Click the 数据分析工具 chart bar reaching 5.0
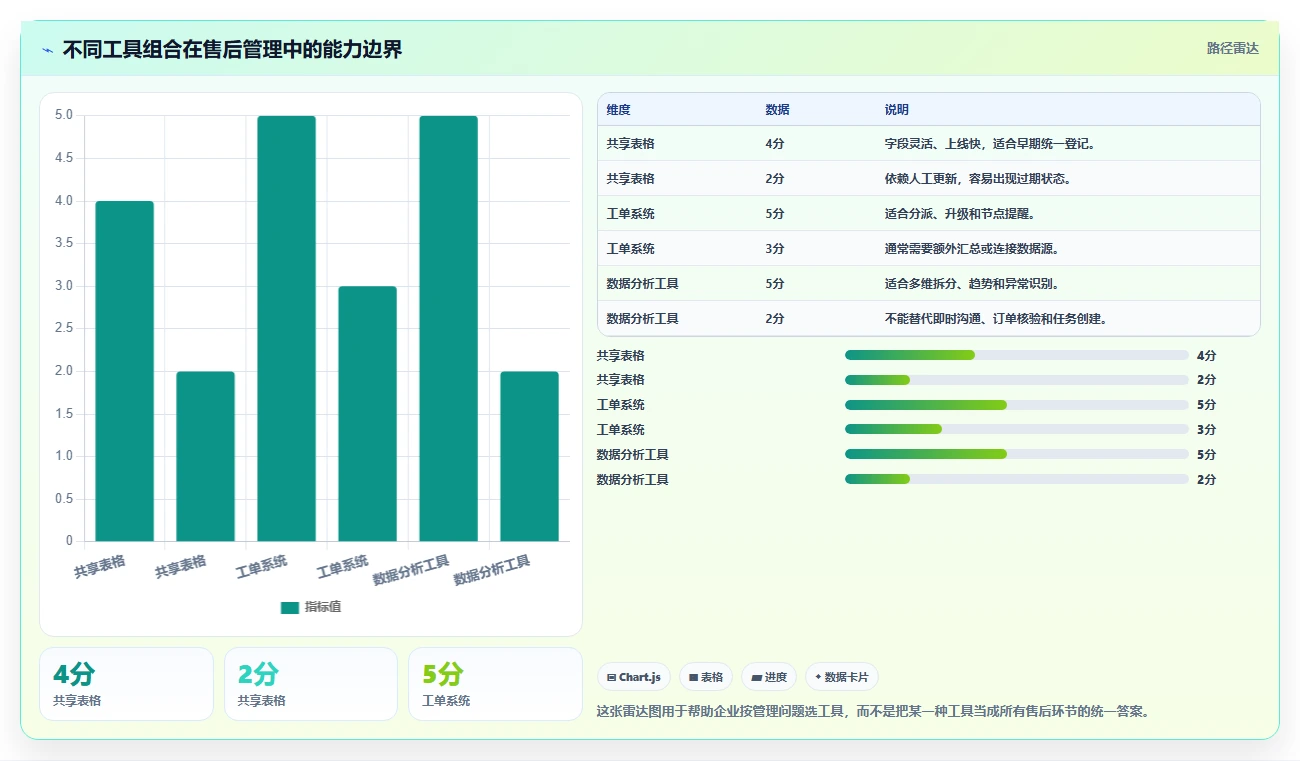Image resolution: width=1300 pixels, height=761 pixels. [x=449, y=329]
